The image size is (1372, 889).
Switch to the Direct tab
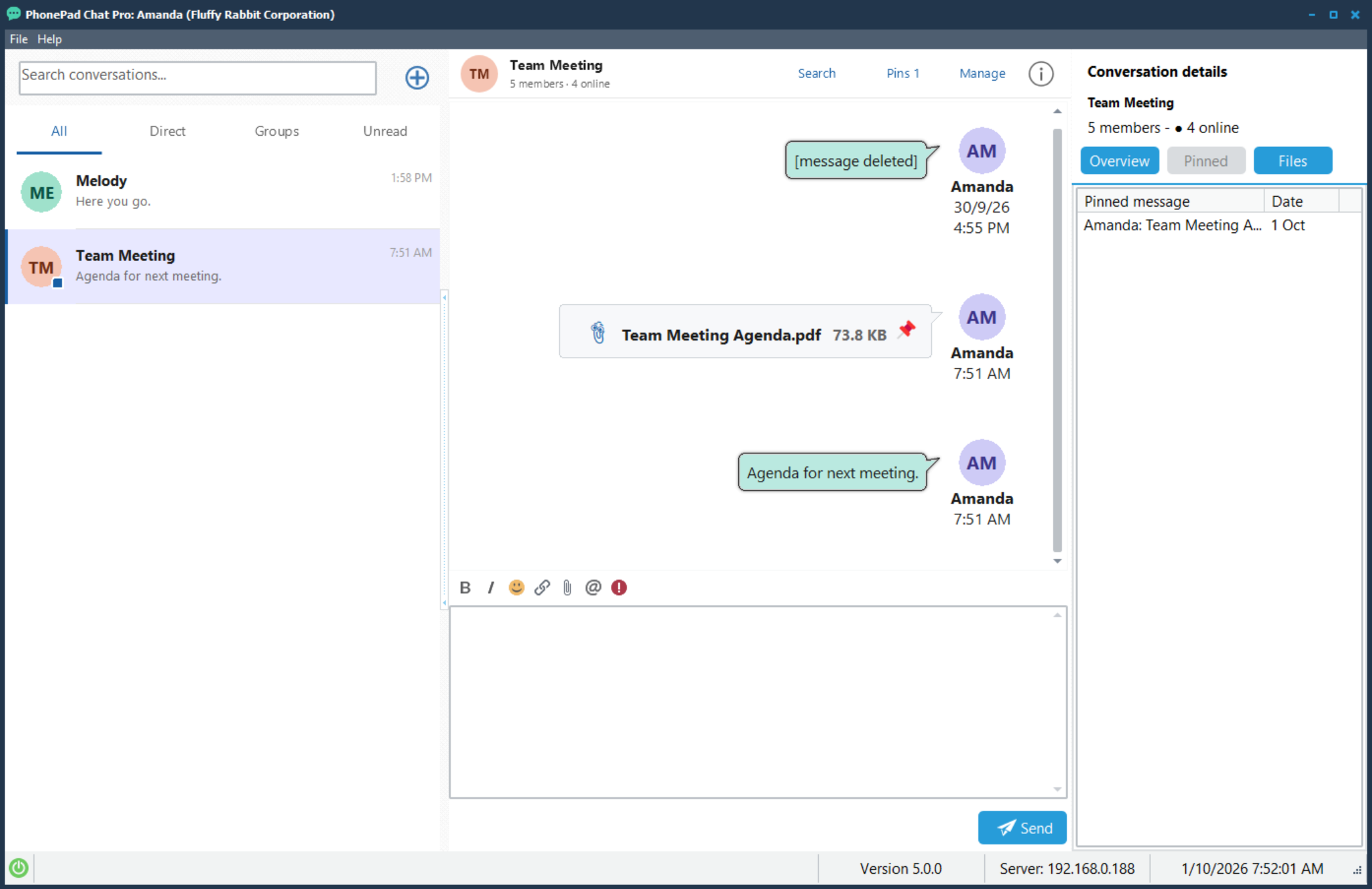click(x=167, y=131)
